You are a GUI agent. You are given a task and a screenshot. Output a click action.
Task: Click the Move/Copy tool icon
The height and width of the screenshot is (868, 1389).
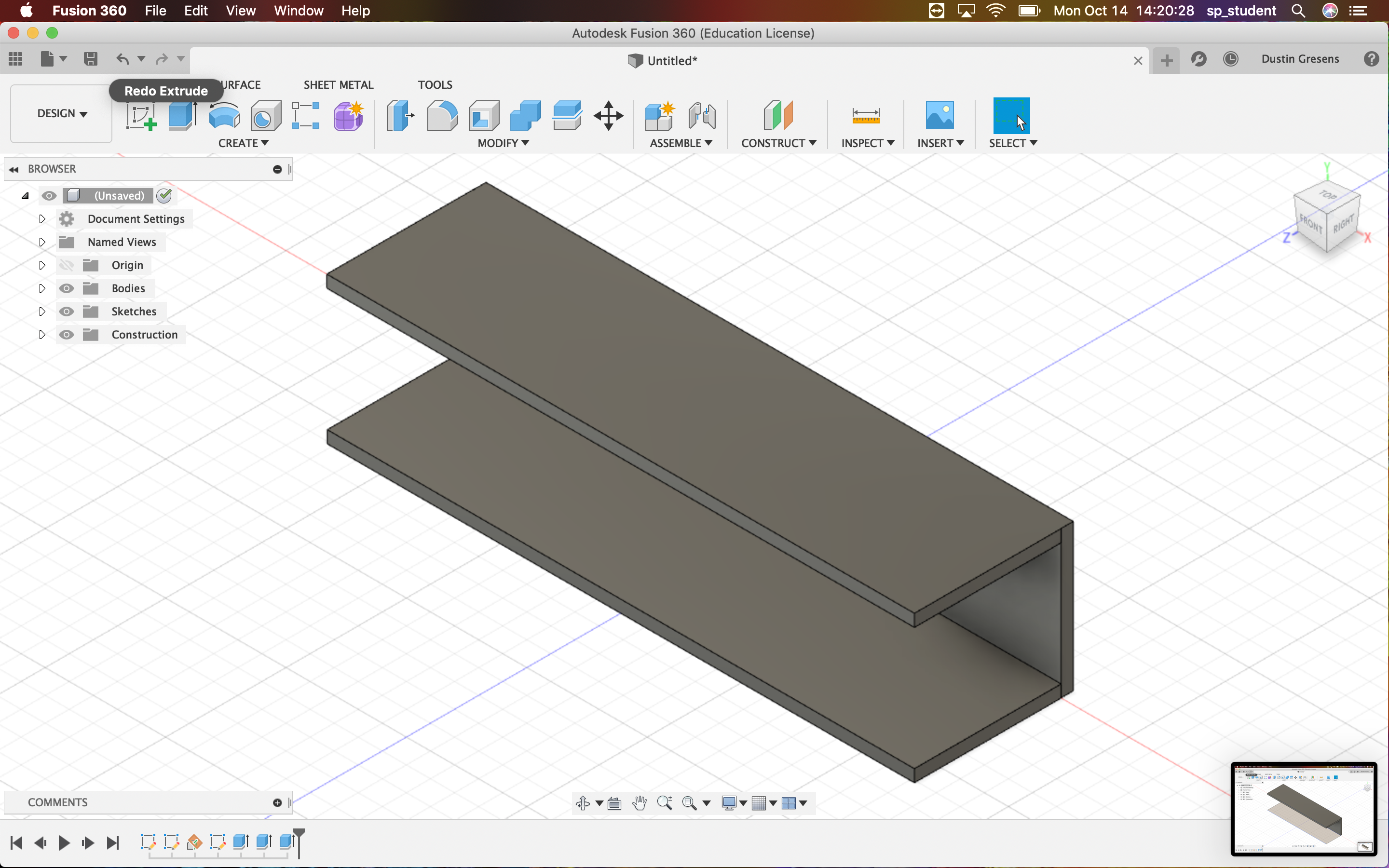pos(608,115)
